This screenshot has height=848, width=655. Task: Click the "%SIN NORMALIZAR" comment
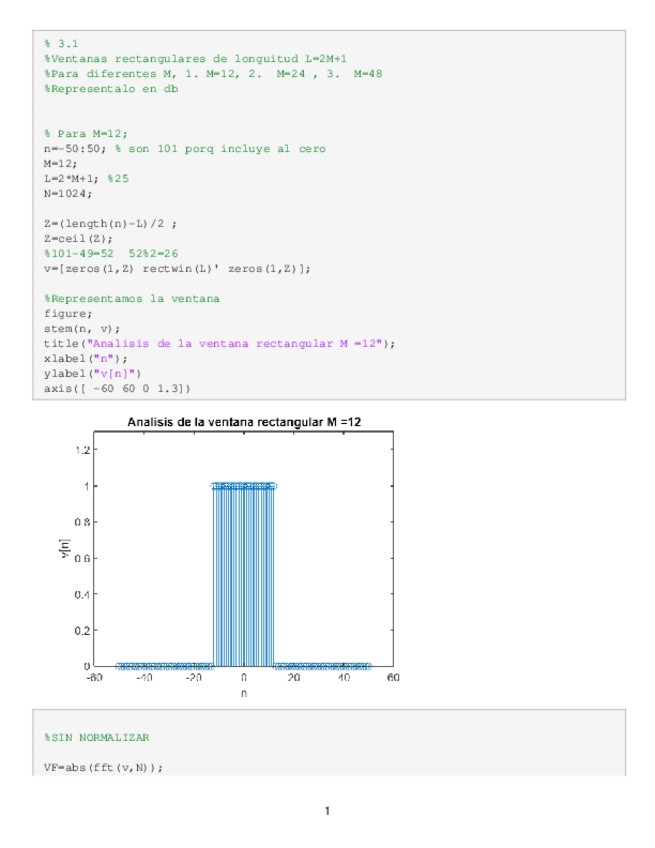(x=96, y=738)
